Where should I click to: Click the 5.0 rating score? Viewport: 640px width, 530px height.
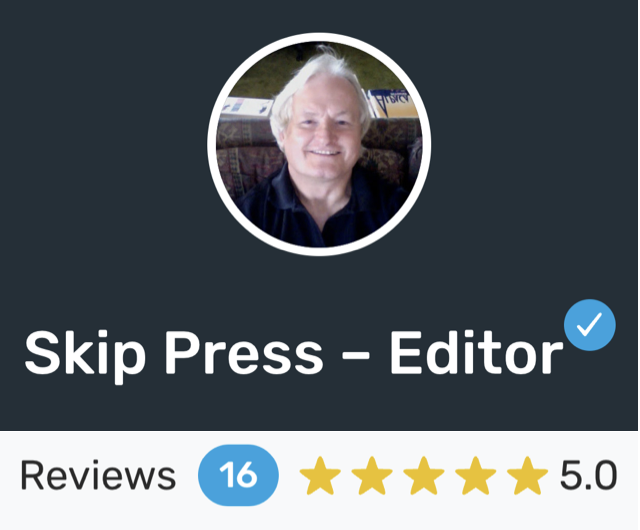588,476
